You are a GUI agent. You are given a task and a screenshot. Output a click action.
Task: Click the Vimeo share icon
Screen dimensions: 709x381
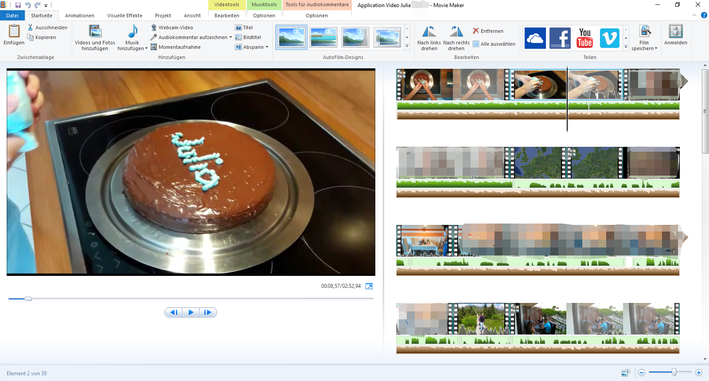coord(610,38)
